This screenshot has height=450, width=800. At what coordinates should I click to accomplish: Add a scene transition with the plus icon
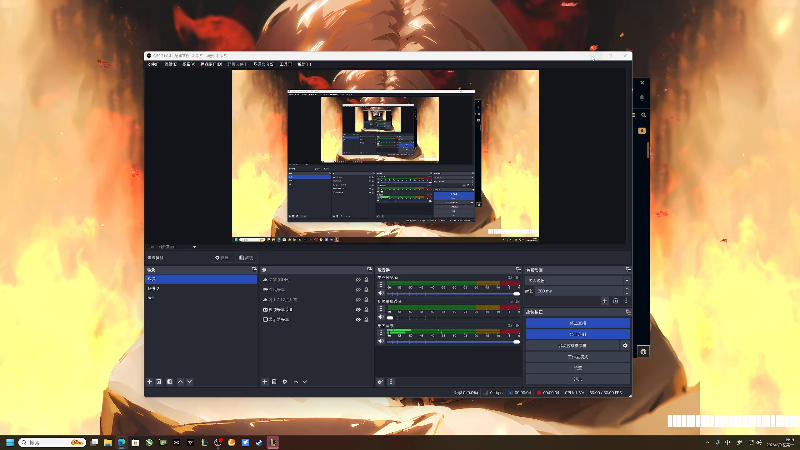pos(605,301)
